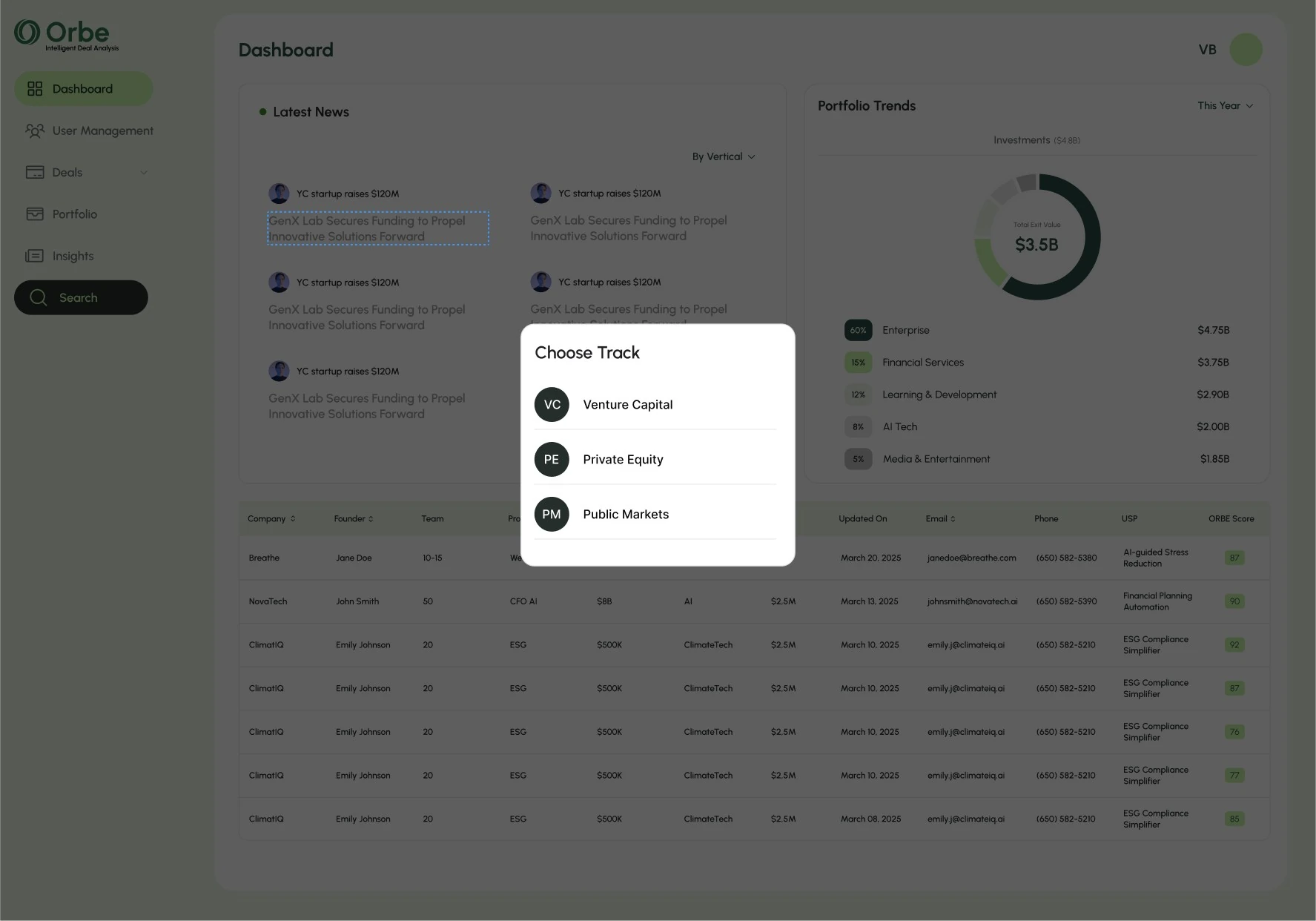Click the 60% Enterprise legend badge
The image size is (1316, 921).
tap(859, 331)
